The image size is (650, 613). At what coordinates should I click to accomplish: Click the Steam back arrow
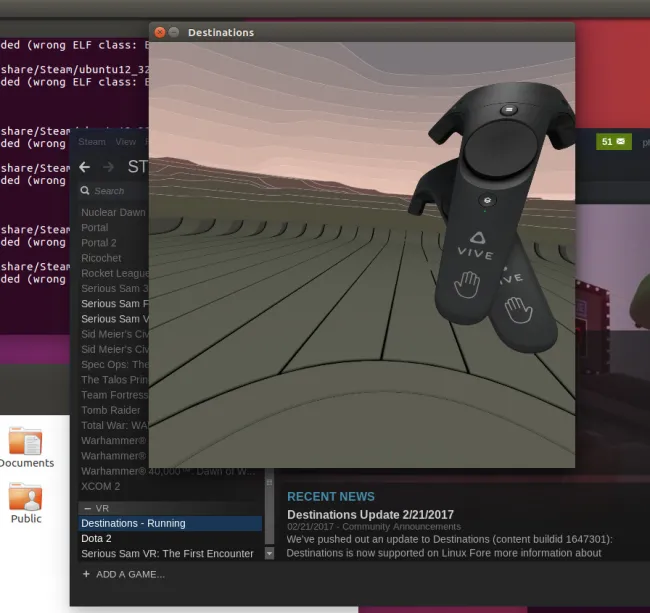(x=85, y=167)
